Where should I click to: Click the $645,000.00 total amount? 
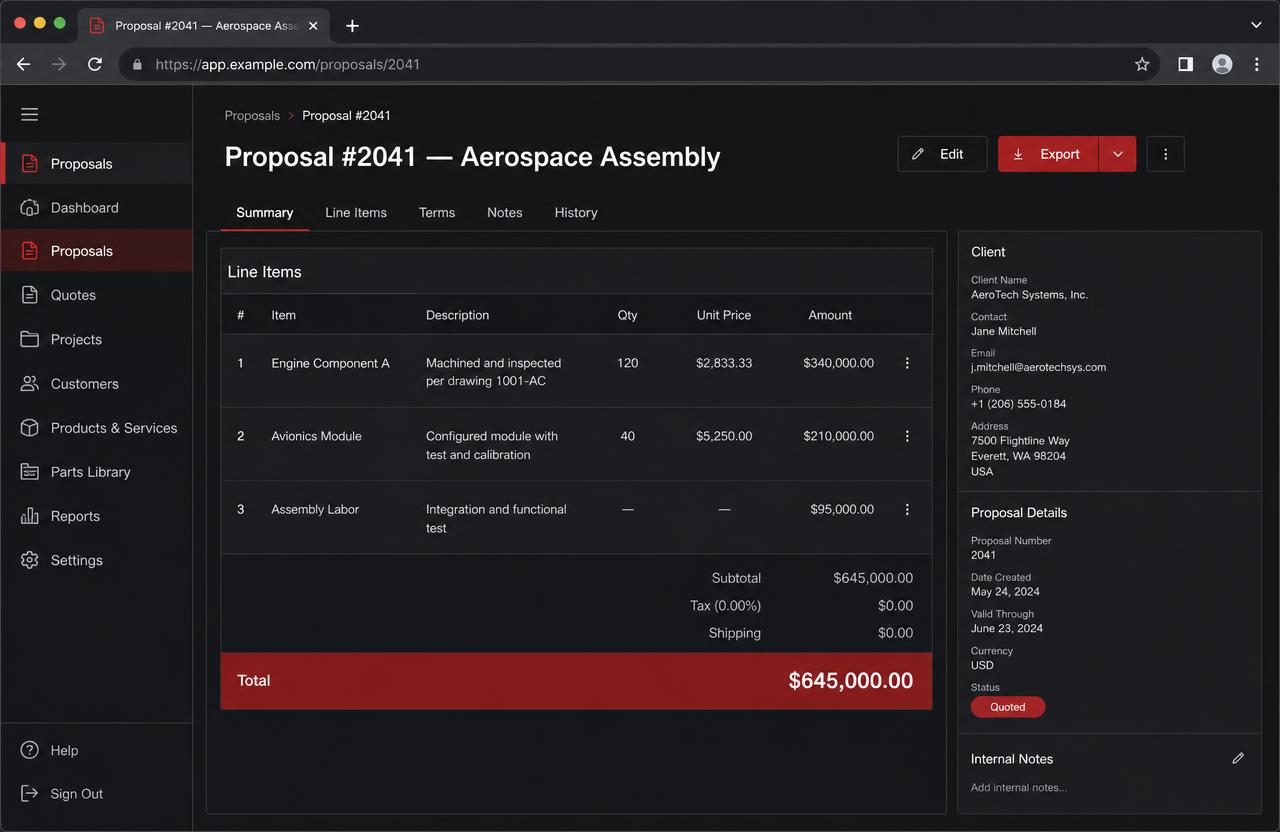(x=851, y=681)
